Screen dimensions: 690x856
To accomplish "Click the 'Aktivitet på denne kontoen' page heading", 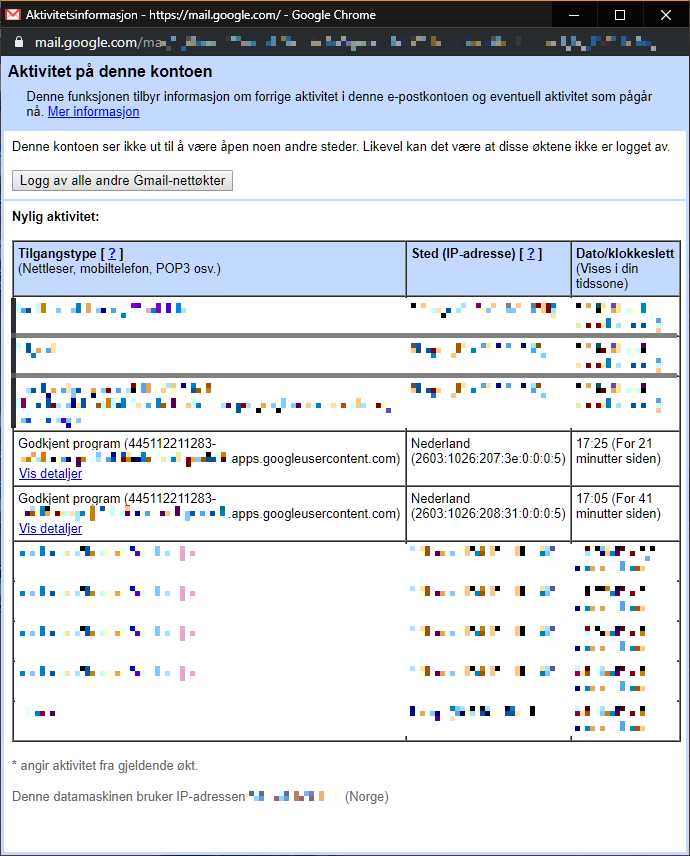I will coord(110,72).
